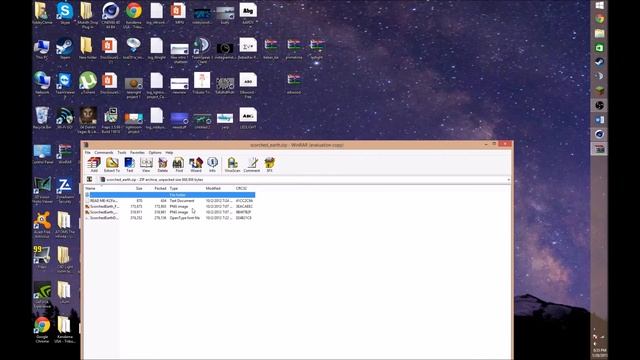Screen dimensions: 640x360
Task: Expand the archive path dropdown arrow
Action: click(509, 180)
